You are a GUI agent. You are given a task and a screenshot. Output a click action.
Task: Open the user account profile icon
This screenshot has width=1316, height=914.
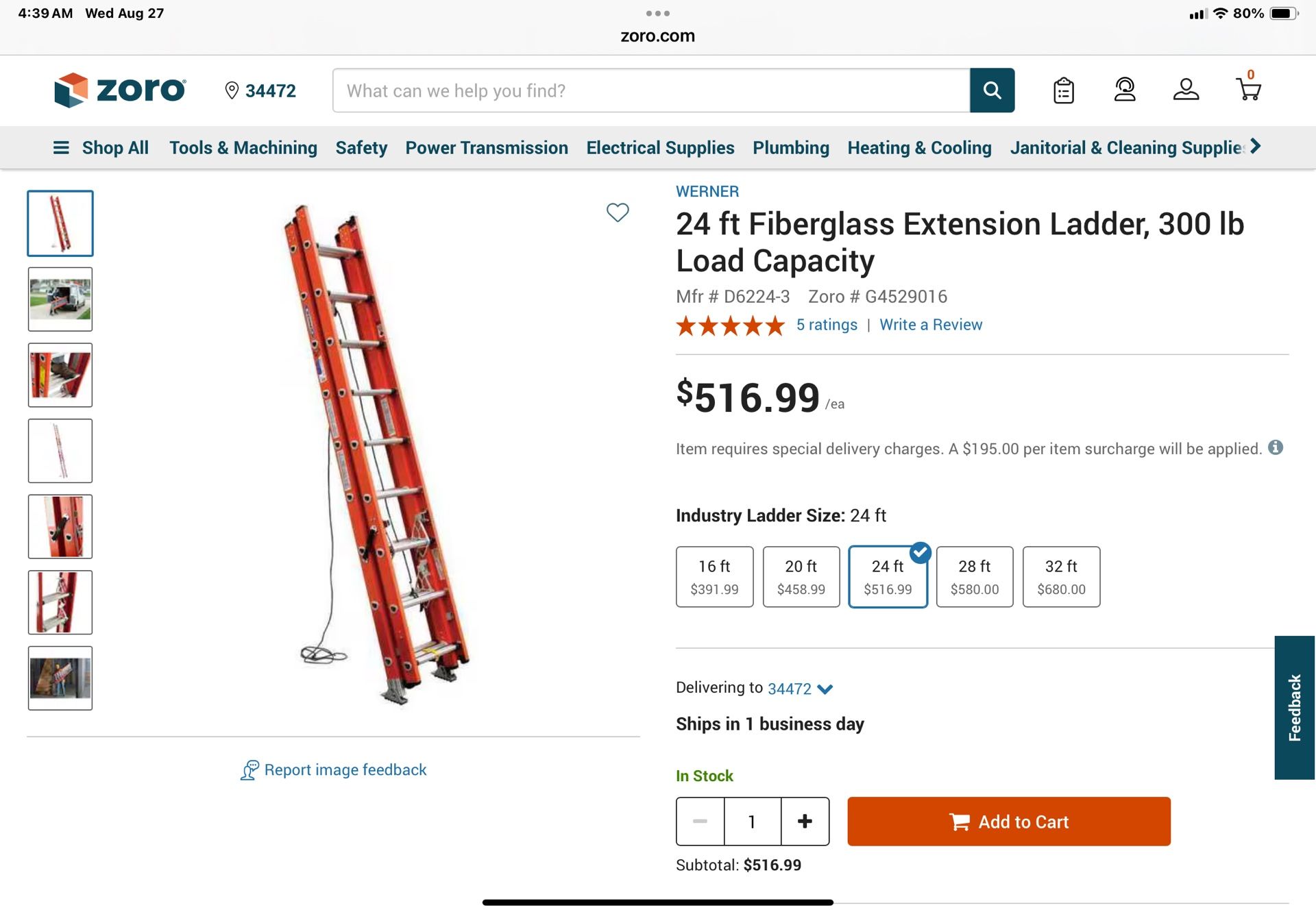tap(1186, 90)
